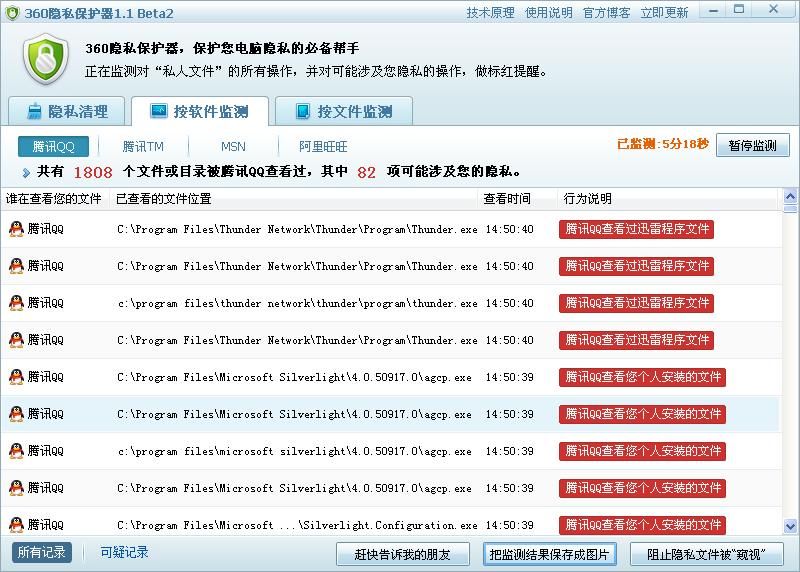The height and width of the screenshot is (572, 800).
Task: Switch to the 隐私清理 tab
Action: pos(67,111)
